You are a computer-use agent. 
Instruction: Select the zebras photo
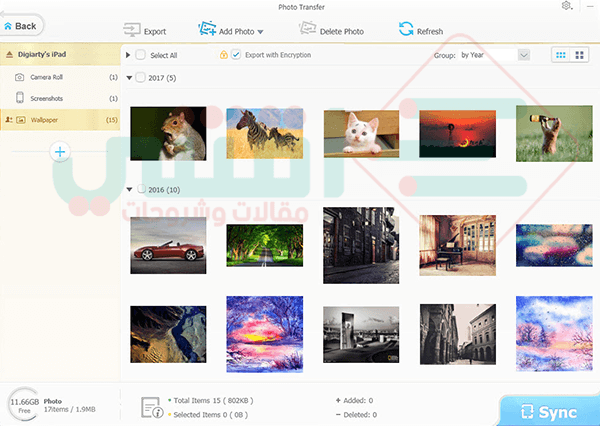coord(265,134)
